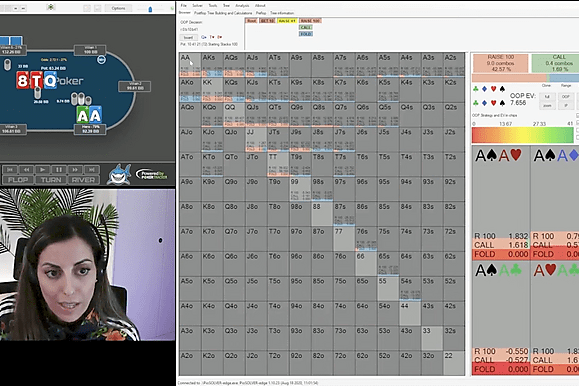Select the Root node in the tree path
Image resolution: width=579 pixels, height=386 pixels.
click(251, 21)
